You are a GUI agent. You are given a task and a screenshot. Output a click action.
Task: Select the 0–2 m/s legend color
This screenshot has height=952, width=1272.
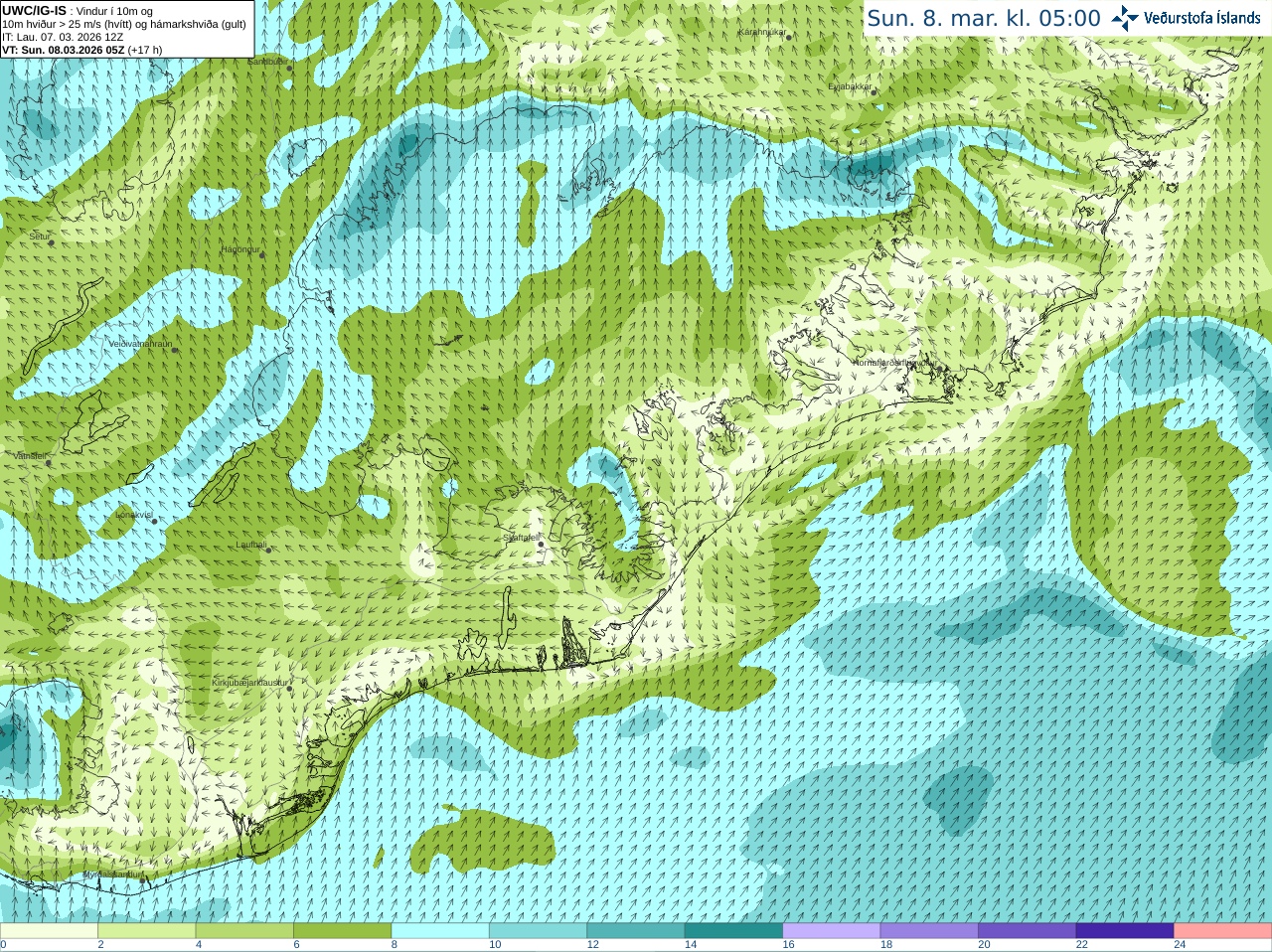tap(49, 930)
